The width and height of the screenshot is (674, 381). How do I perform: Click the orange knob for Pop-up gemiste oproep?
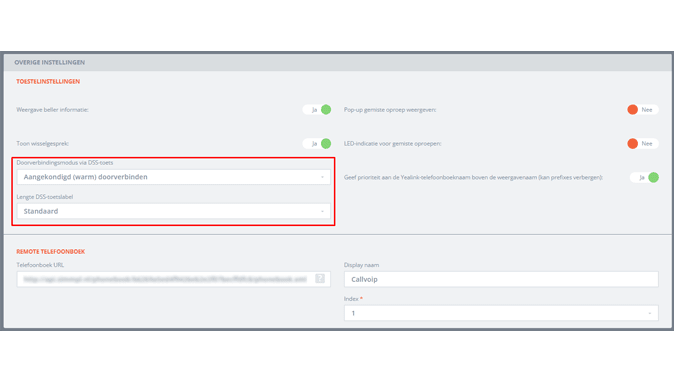(x=632, y=110)
